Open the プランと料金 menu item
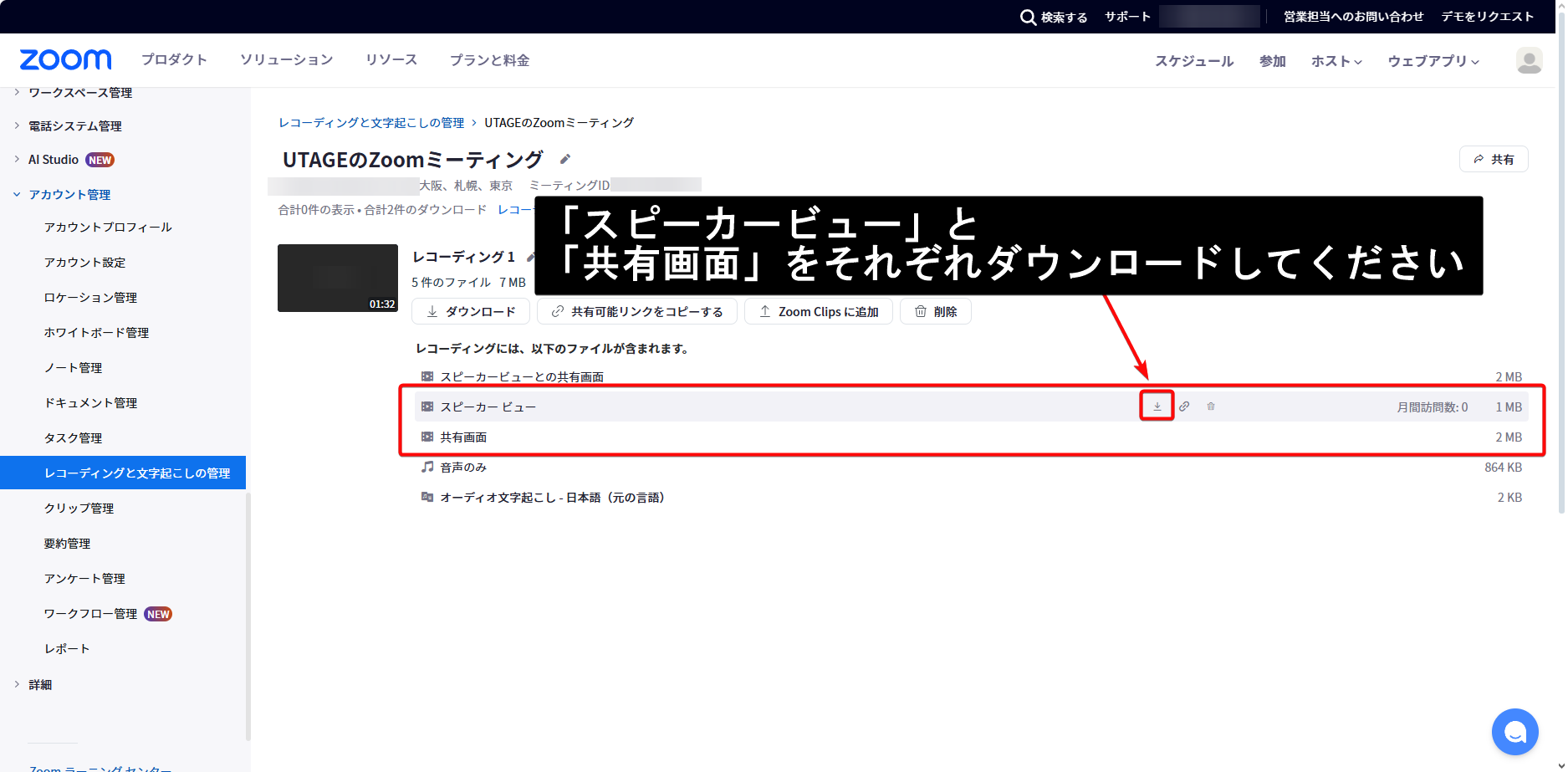Screen dimensions: 1568x772 tap(489, 60)
